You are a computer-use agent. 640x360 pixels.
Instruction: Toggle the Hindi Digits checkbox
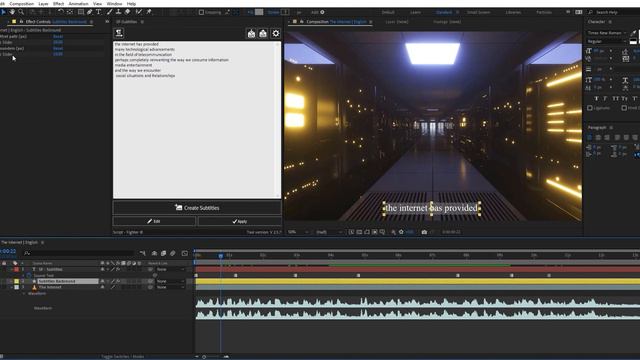tap(624, 108)
